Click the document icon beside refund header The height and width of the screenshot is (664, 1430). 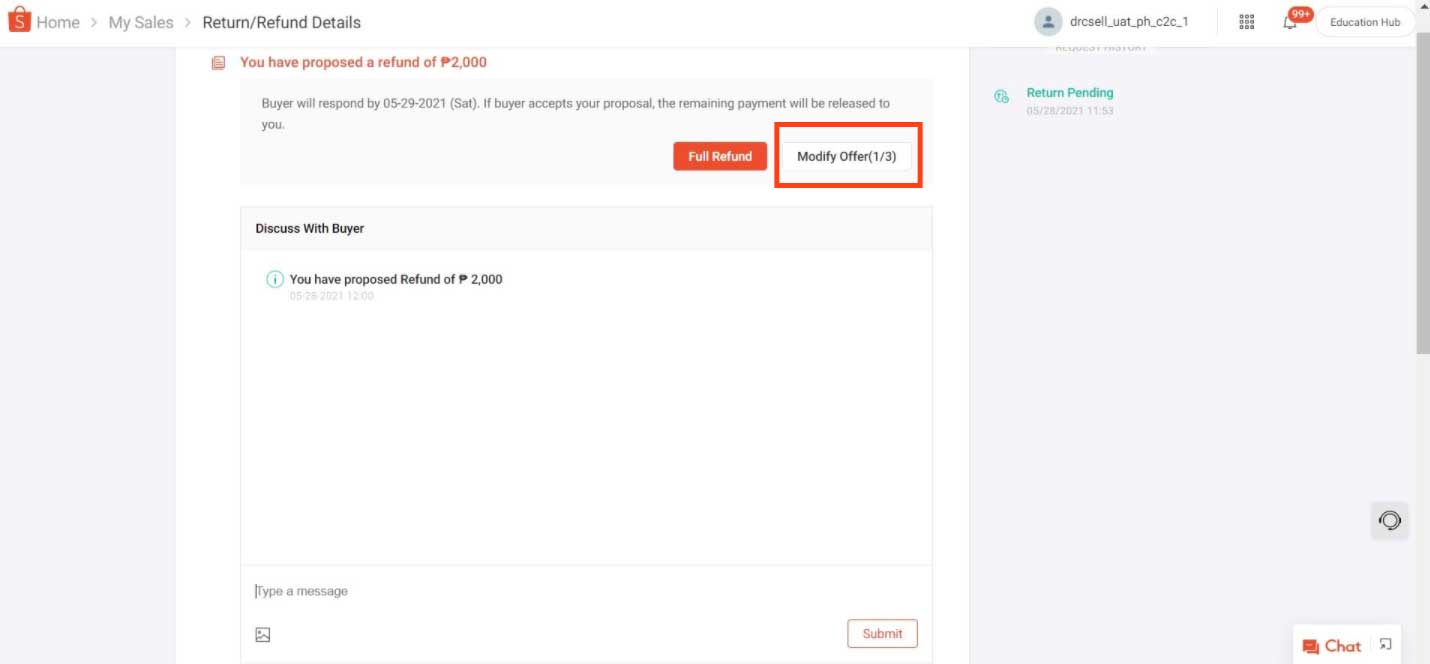(x=217, y=62)
